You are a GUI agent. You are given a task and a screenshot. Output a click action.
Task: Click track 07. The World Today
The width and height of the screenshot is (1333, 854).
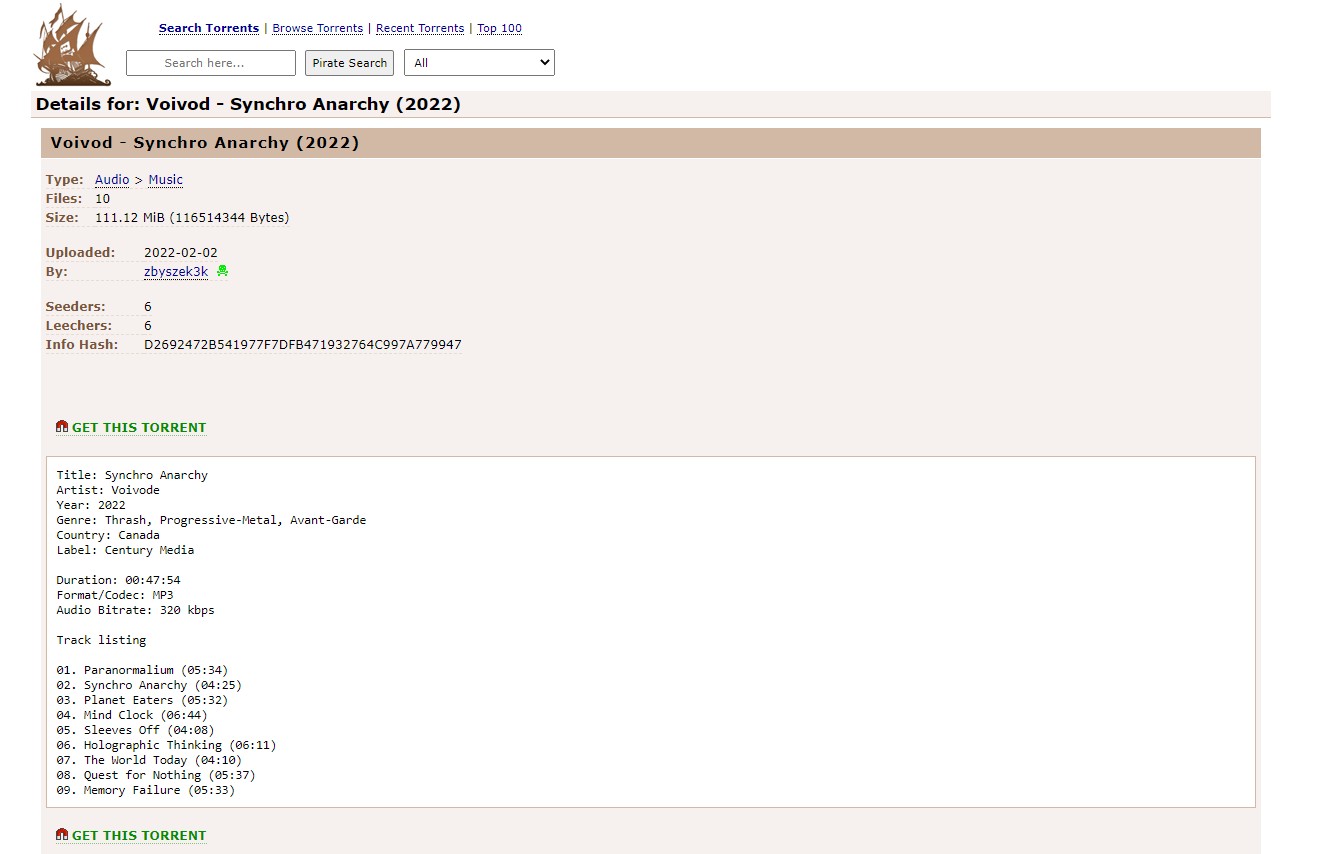149,760
